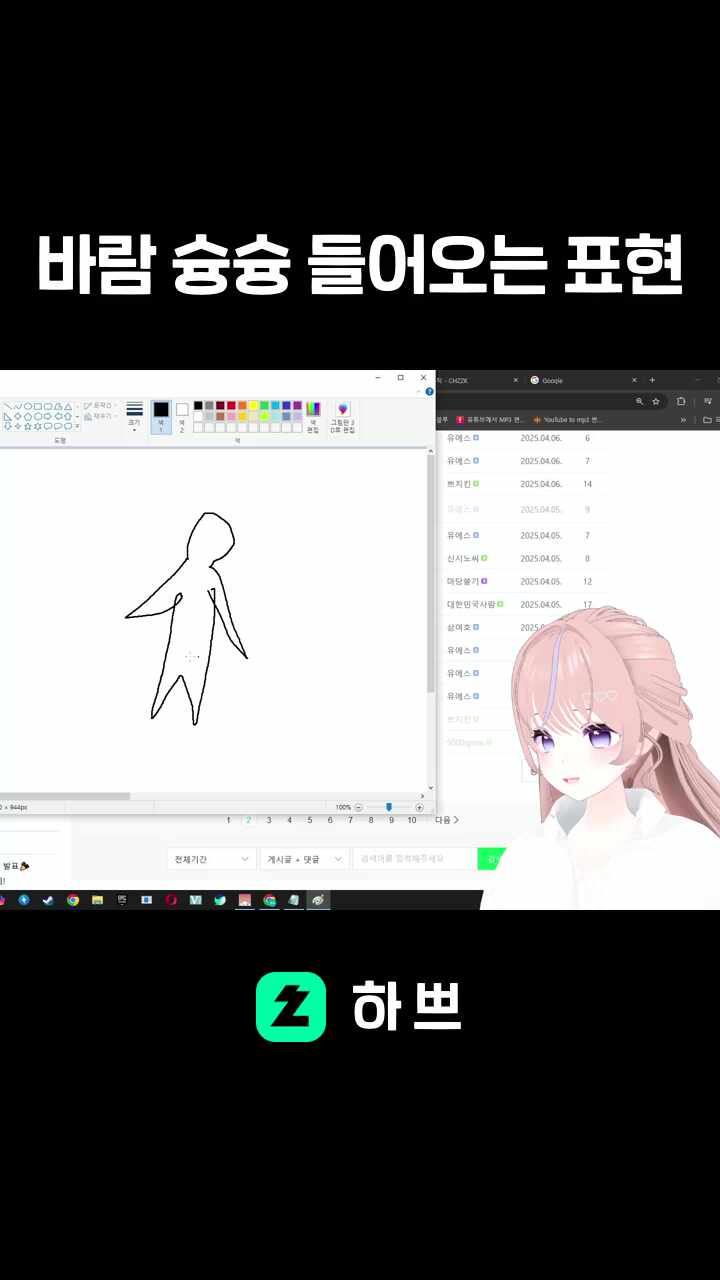
Task: Open the shape fill (채우기) dropdown
Action: (x=101, y=416)
